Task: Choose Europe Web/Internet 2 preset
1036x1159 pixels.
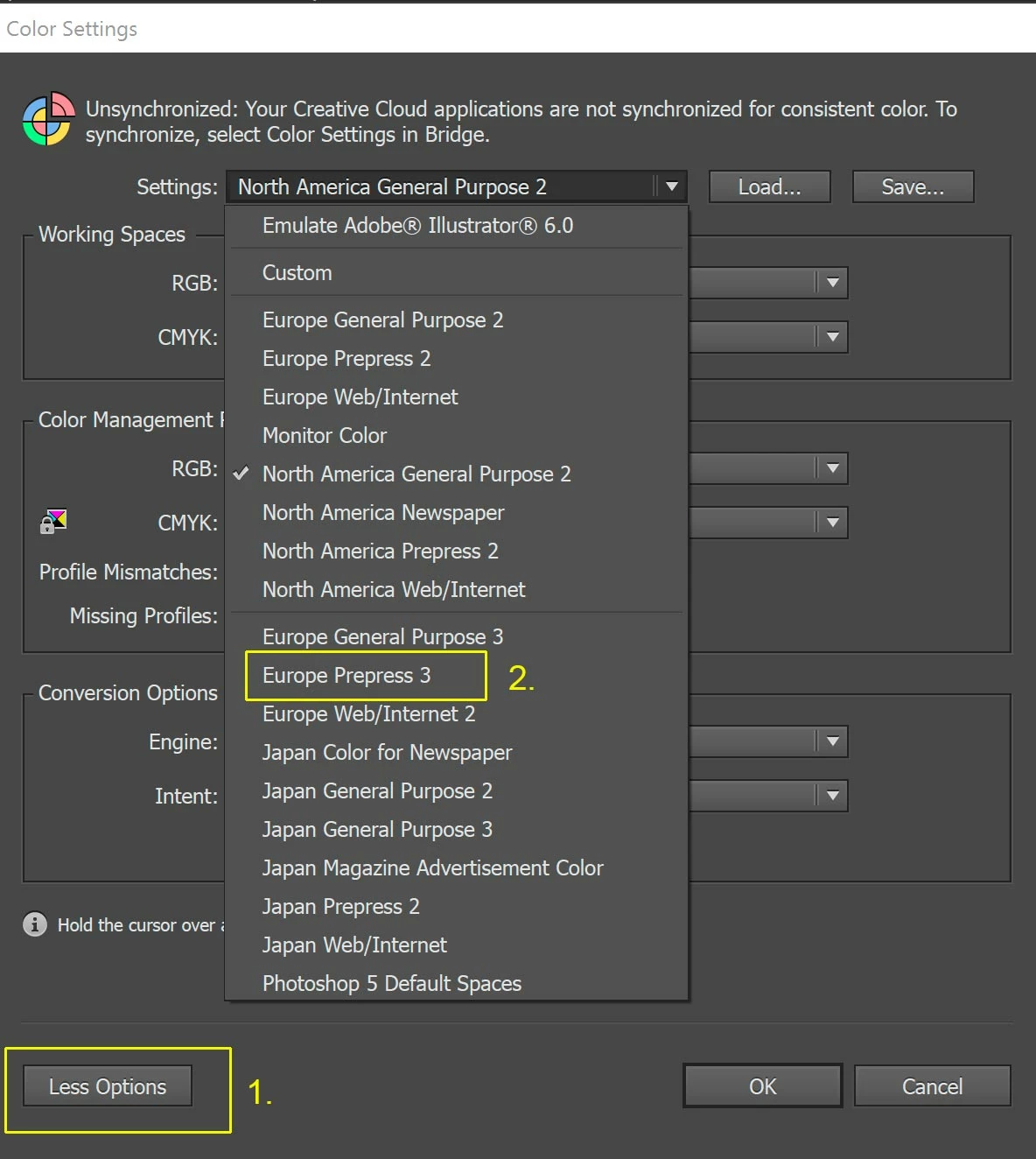Action: point(456,714)
